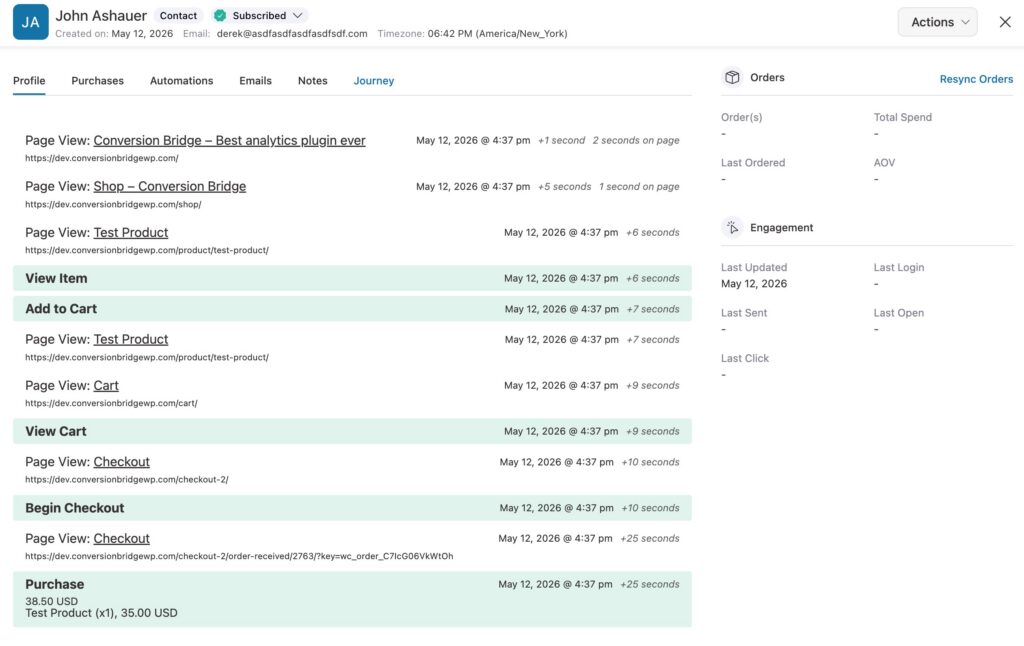
Task: Click the Orders section heading
Action: tap(767, 77)
